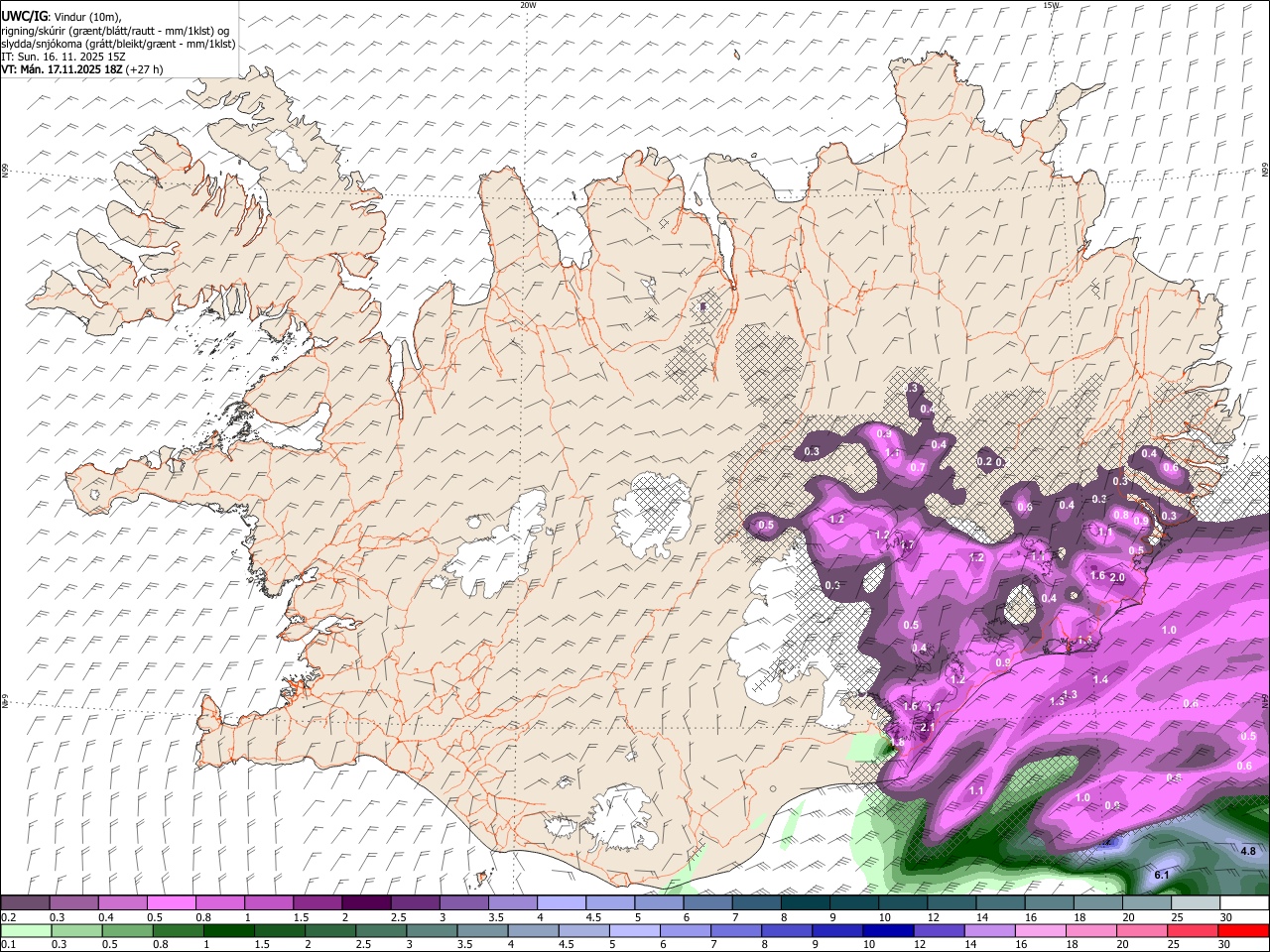Click the 0.2 dark mauve snow legend swatch
1270x952 pixels.
click(x=25, y=903)
